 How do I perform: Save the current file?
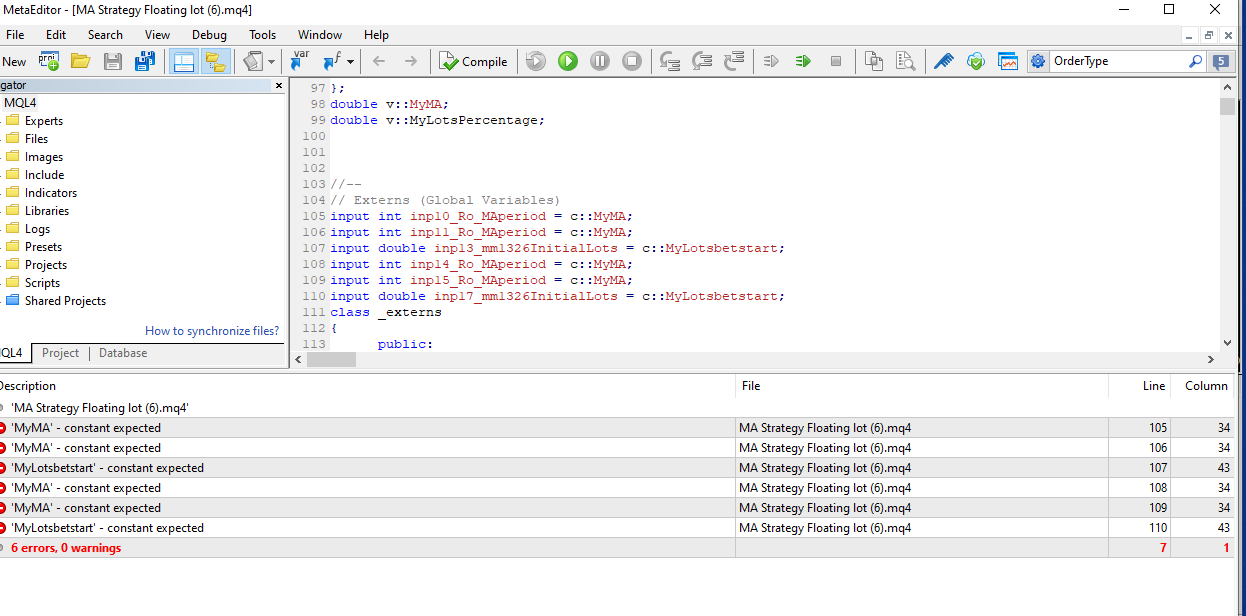[113, 61]
